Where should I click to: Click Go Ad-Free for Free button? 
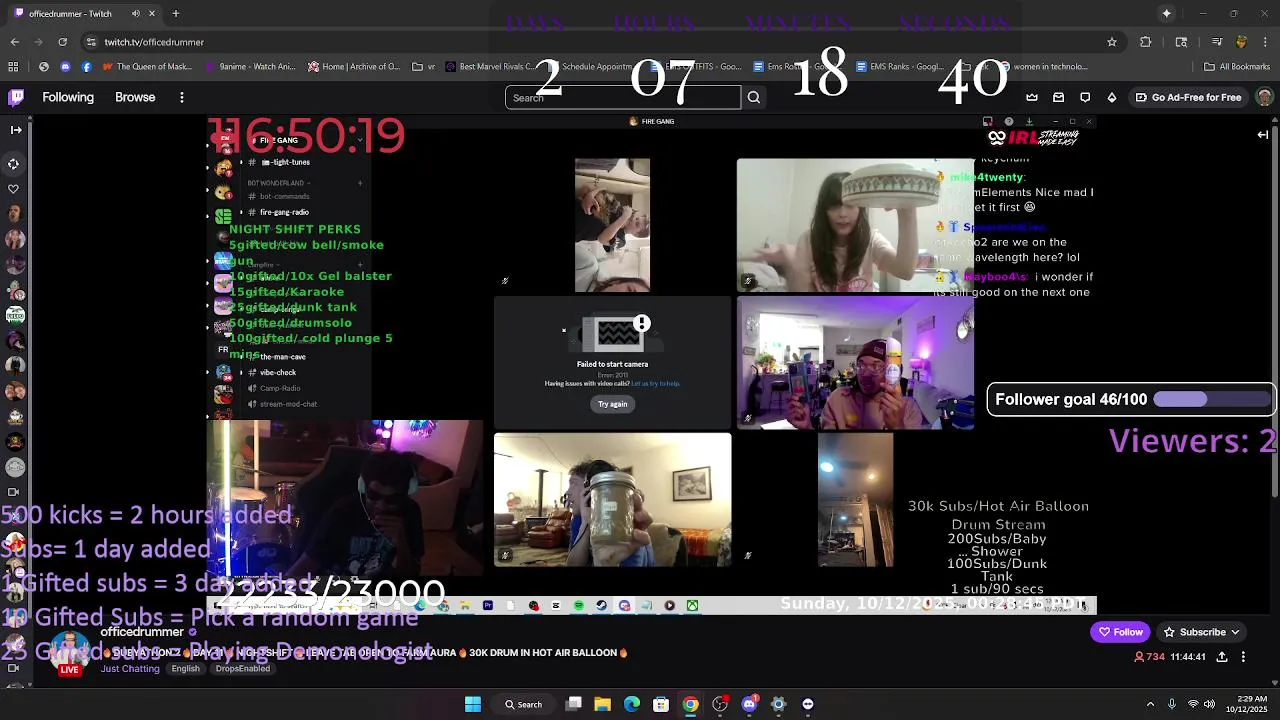1187,97
